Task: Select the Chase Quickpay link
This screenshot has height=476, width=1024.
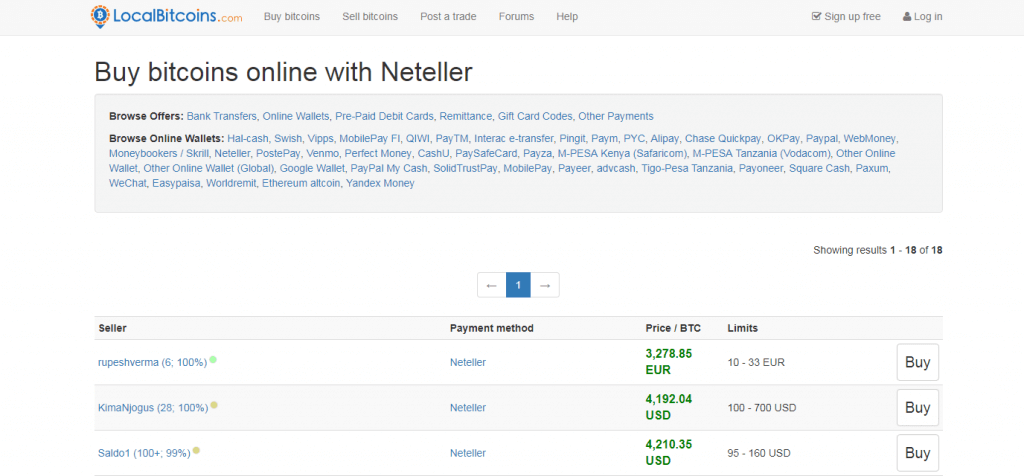Action: 723,138
